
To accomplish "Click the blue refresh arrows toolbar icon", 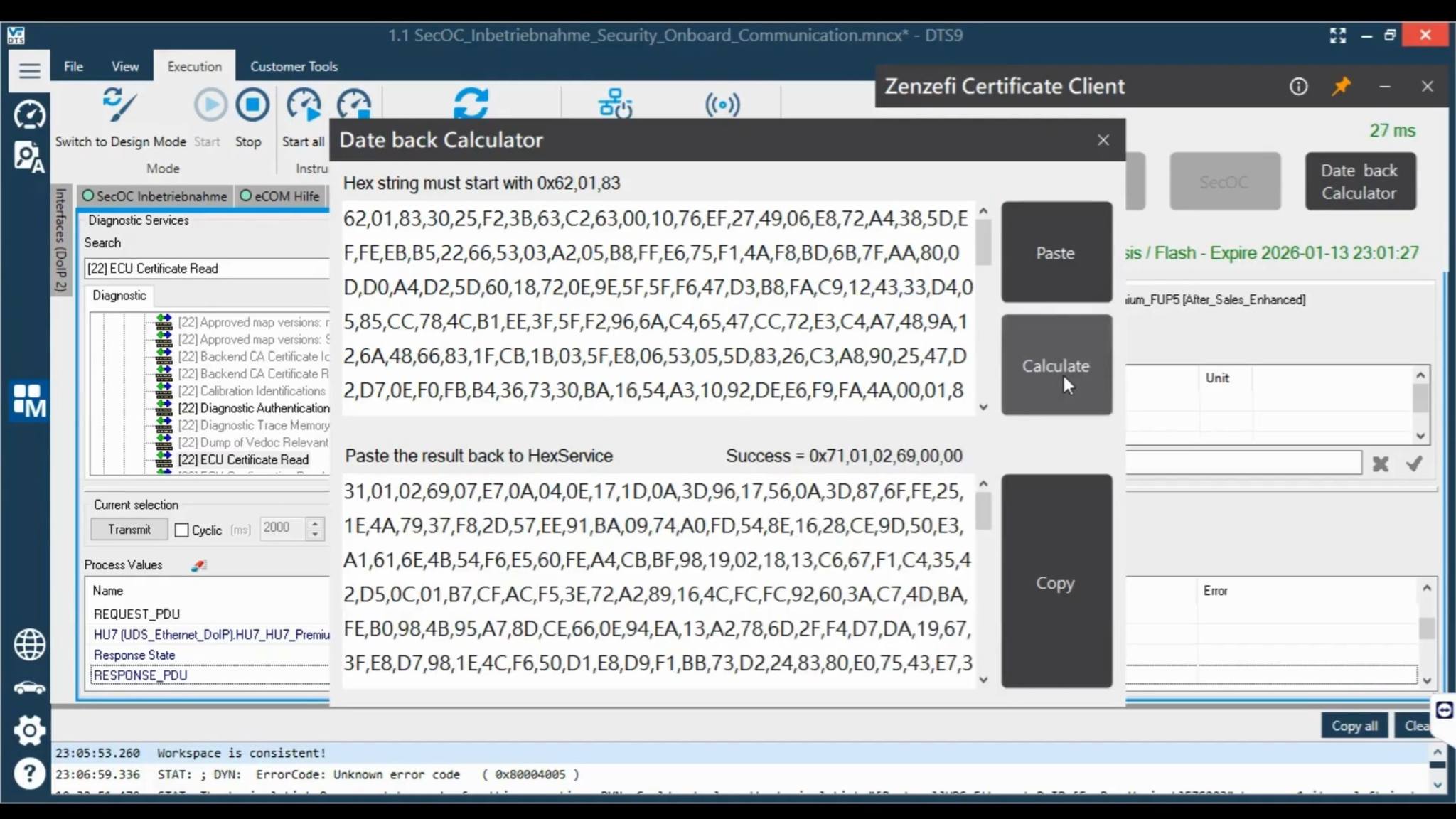I will pos(471,104).
